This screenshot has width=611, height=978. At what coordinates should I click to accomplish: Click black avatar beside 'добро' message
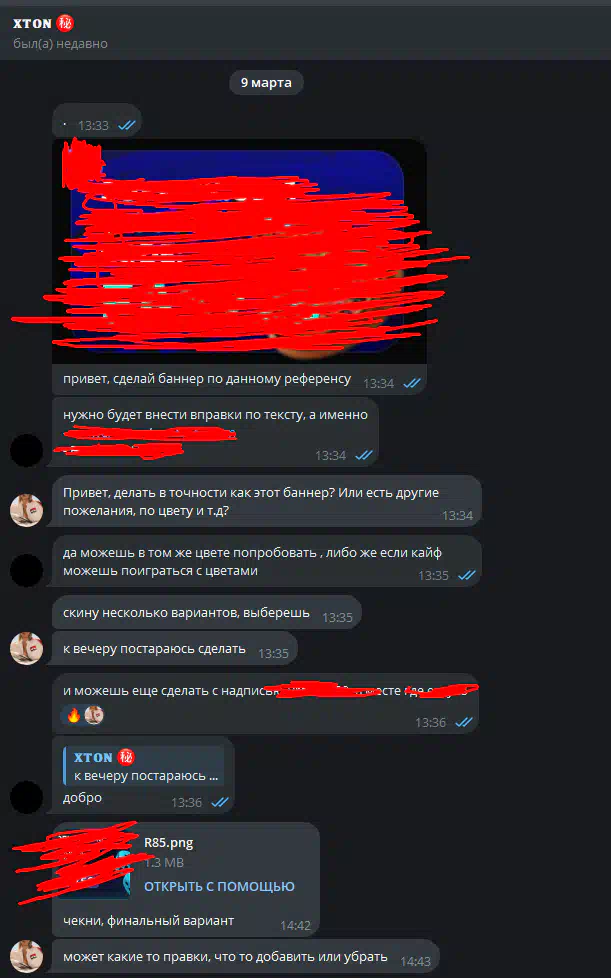pos(26,797)
